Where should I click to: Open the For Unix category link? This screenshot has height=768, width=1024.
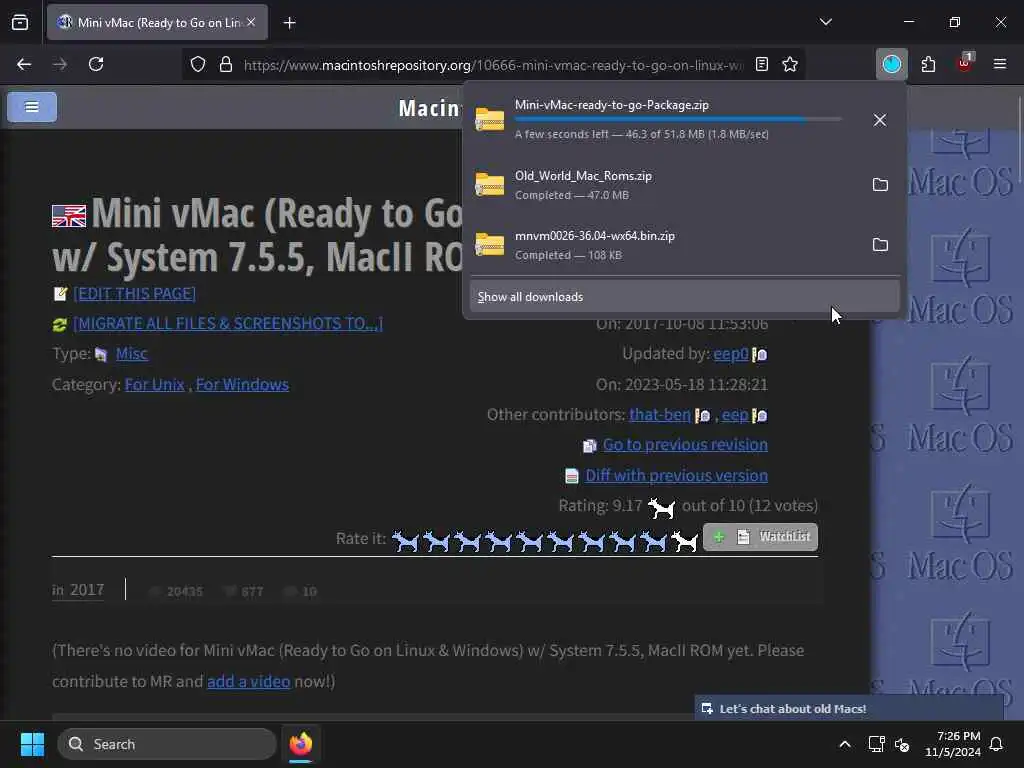154,385
